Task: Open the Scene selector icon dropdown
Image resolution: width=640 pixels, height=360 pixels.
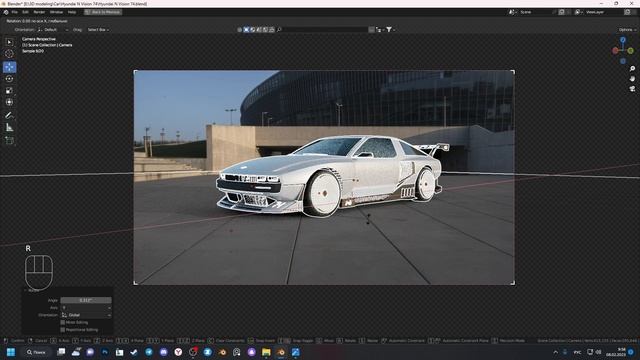Action: click(x=512, y=12)
